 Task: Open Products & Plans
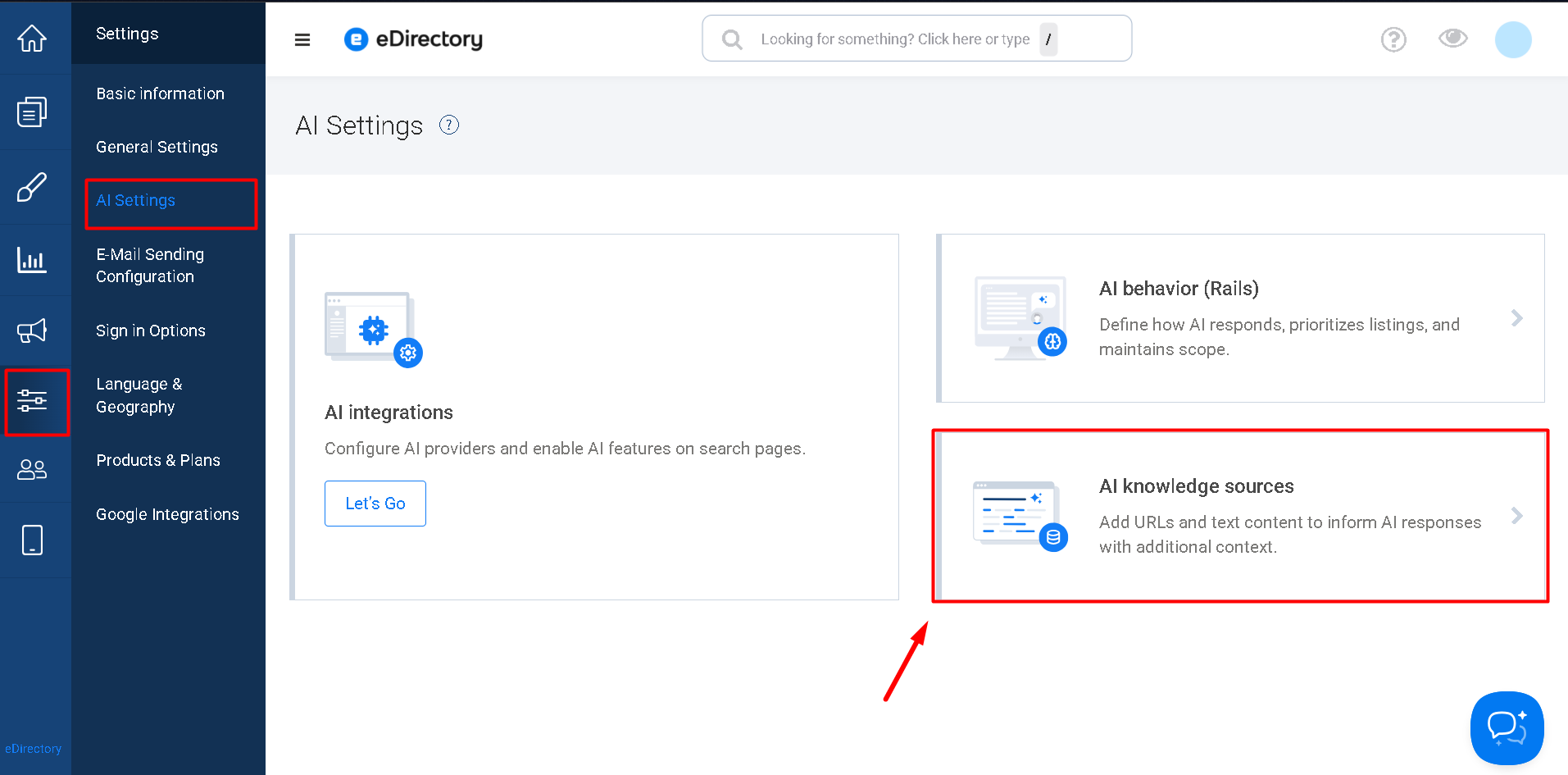158,460
